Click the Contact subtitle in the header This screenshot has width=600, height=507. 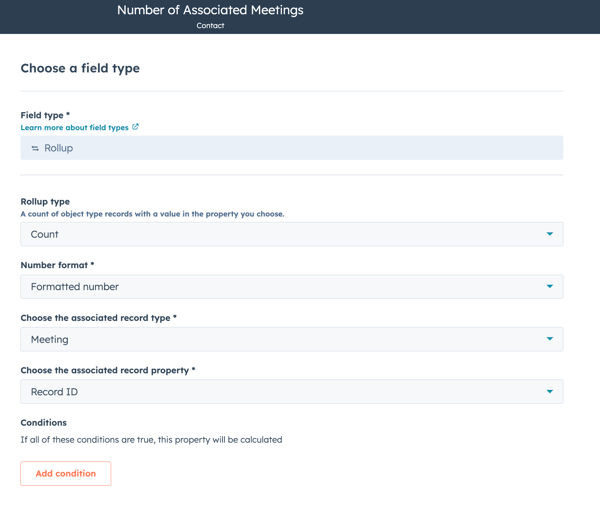[x=210, y=26]
